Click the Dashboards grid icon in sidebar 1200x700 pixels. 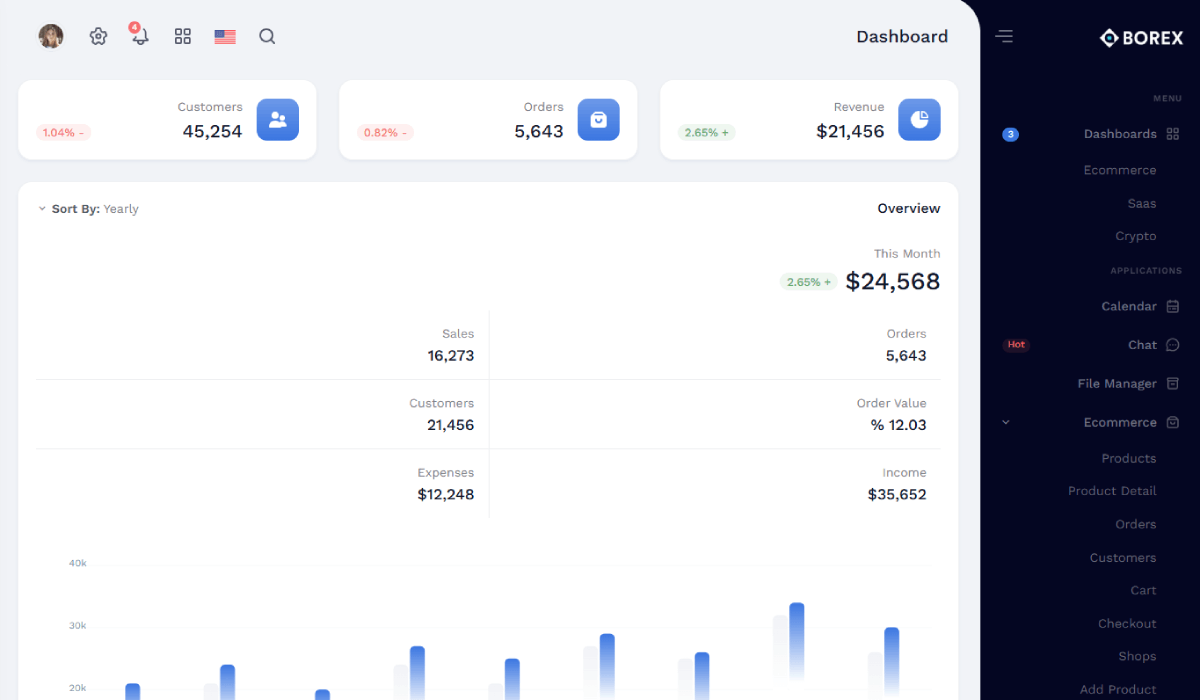coord(1173,134)
